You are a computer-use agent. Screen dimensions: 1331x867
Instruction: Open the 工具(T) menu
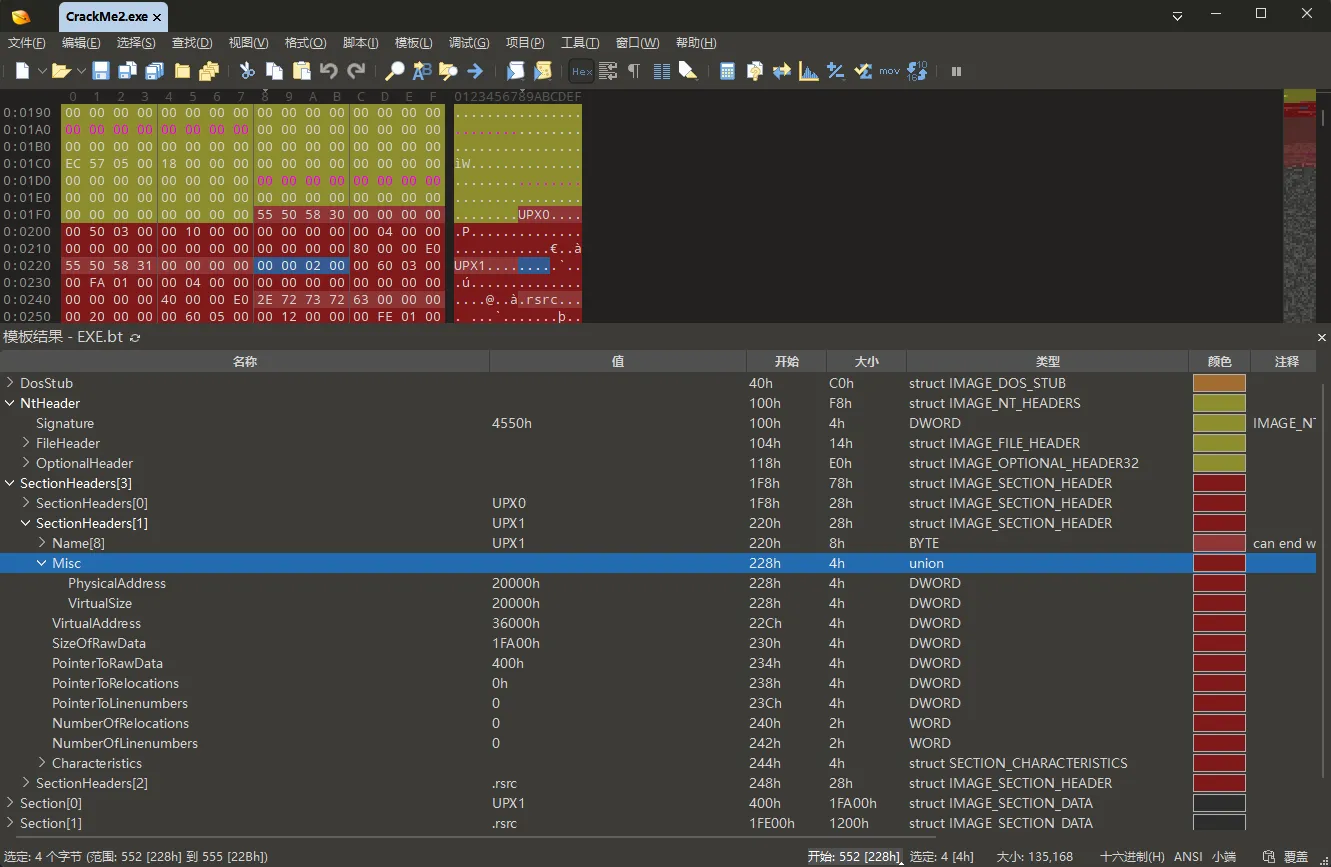pos(580,43)
